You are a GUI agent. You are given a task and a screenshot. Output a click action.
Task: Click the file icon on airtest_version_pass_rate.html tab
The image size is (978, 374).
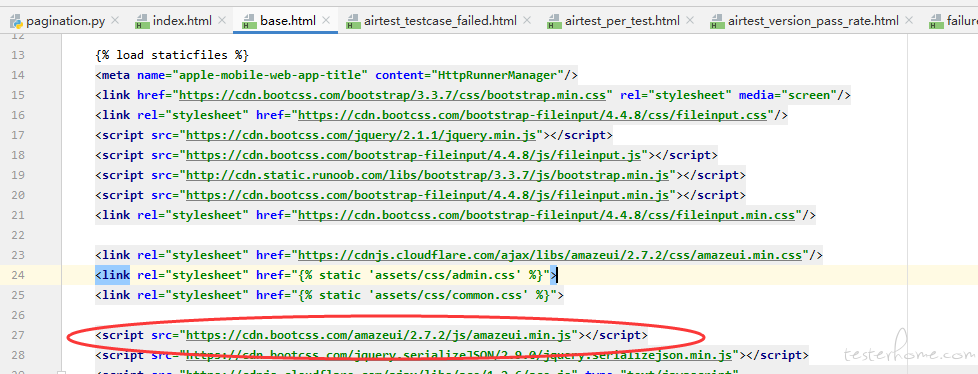[717, 22]
